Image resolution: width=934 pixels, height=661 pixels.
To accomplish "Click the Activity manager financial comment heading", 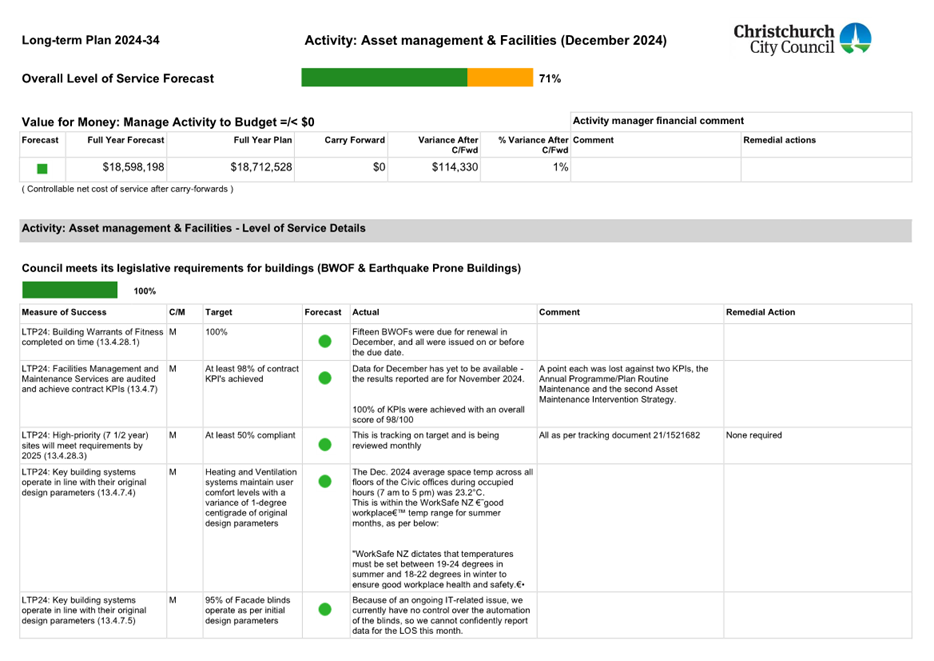I will click(x=658, y=121).
